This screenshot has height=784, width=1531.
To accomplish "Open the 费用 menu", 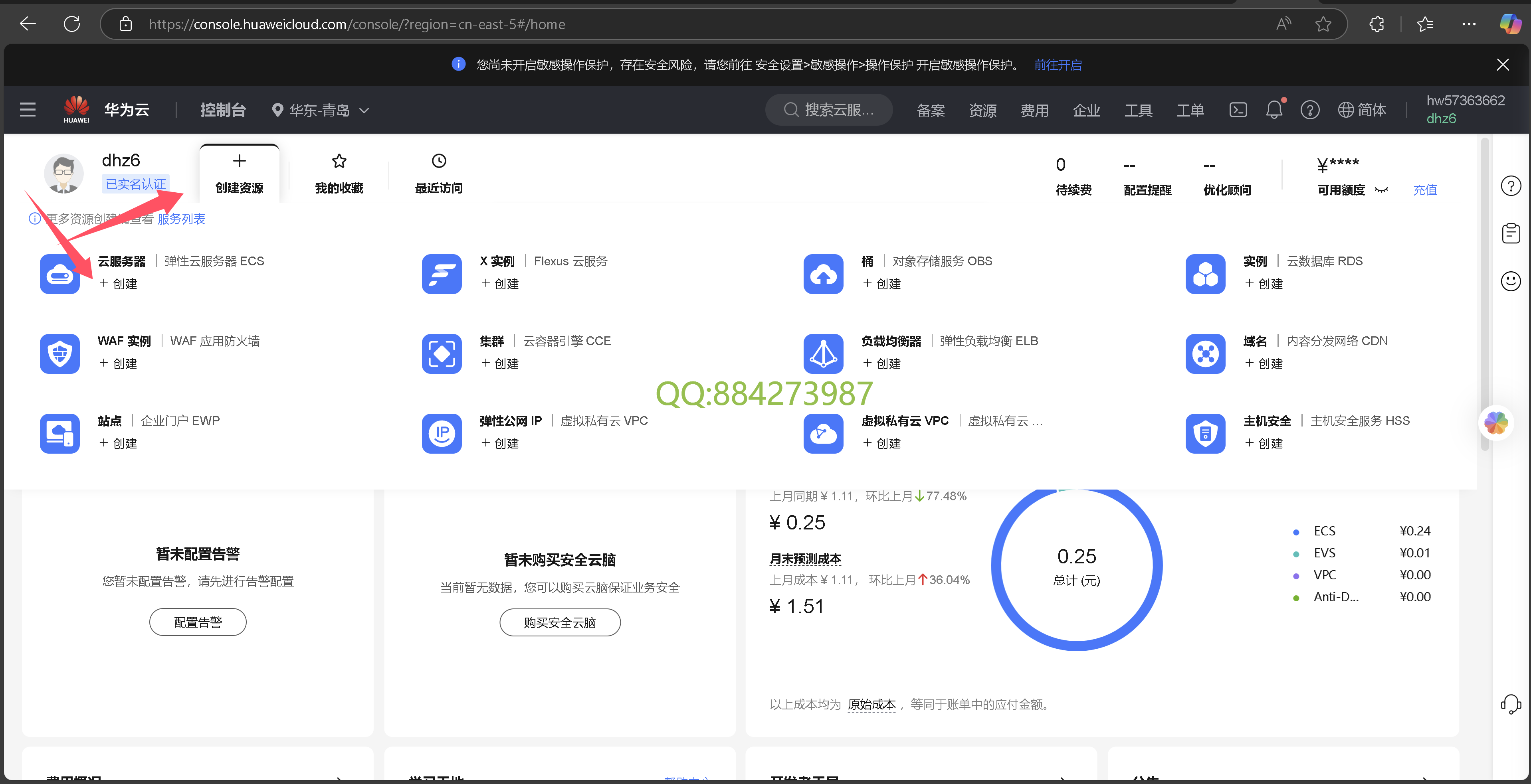I will tap(1035, 110).
